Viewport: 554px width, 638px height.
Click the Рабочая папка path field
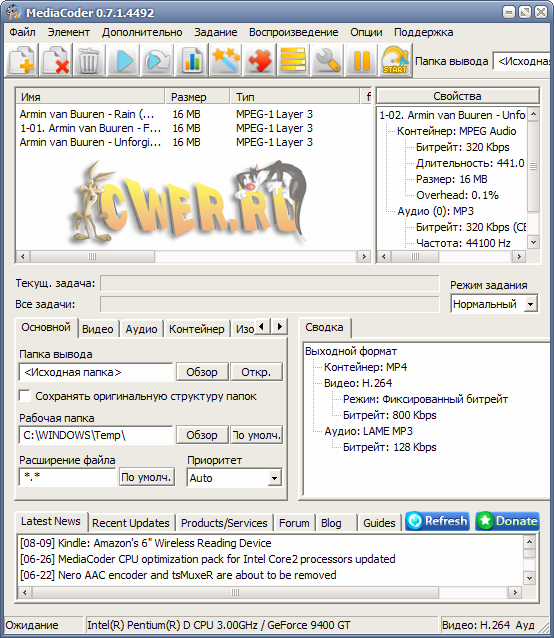click(x=96, y=435)
